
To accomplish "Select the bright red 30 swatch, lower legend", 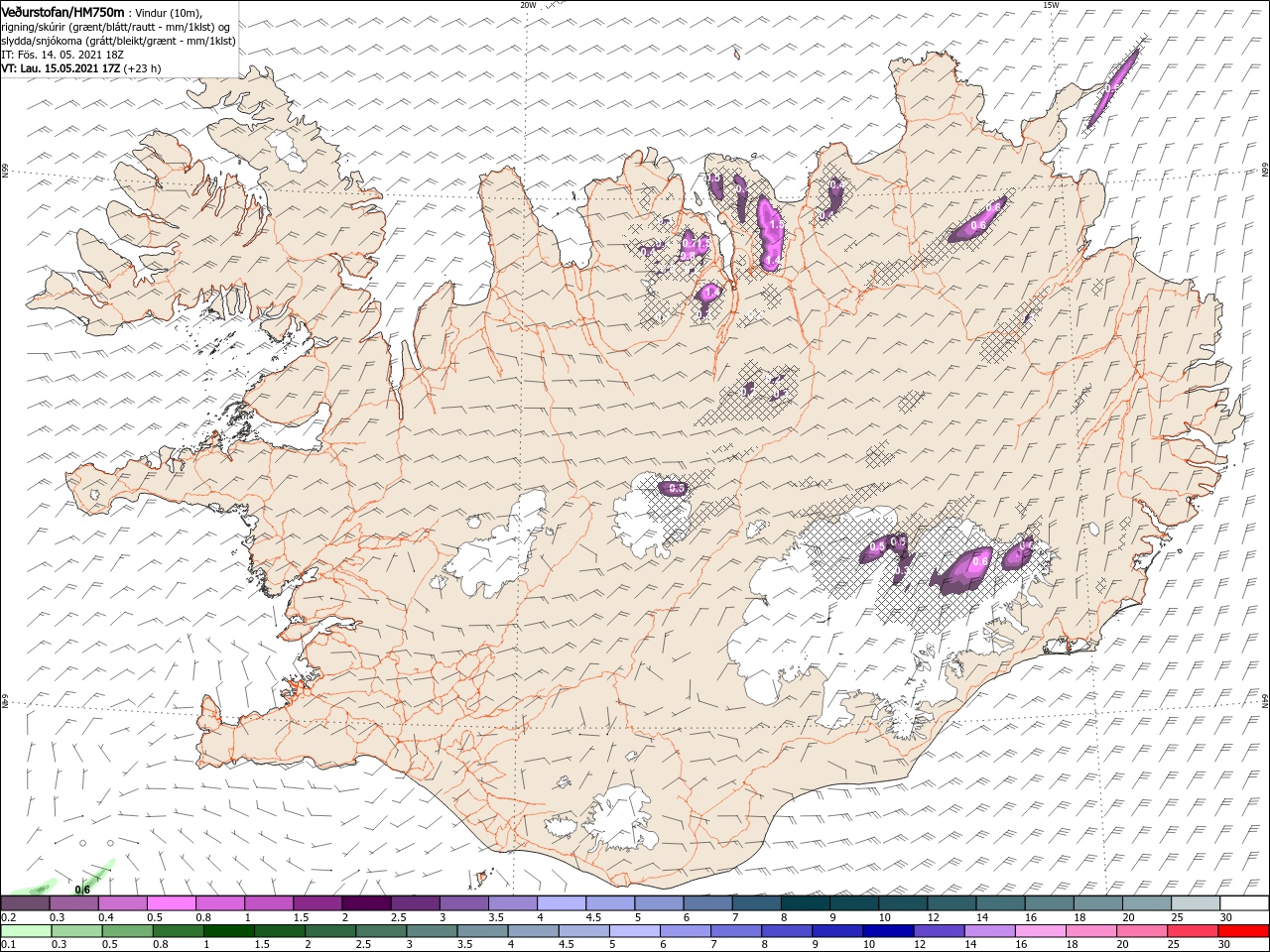I will [1242, 932].
